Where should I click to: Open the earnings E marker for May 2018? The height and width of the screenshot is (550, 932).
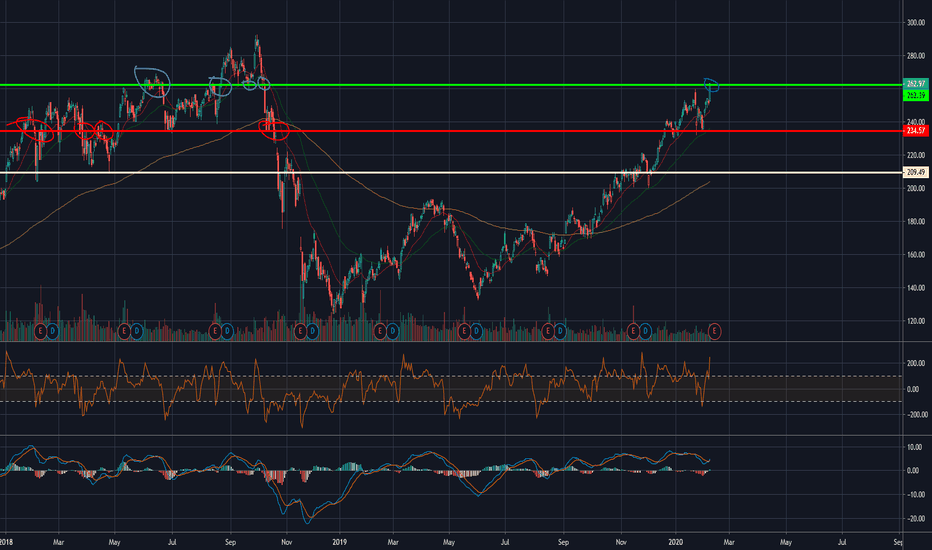pyautogui.click(x=124, y=331)
